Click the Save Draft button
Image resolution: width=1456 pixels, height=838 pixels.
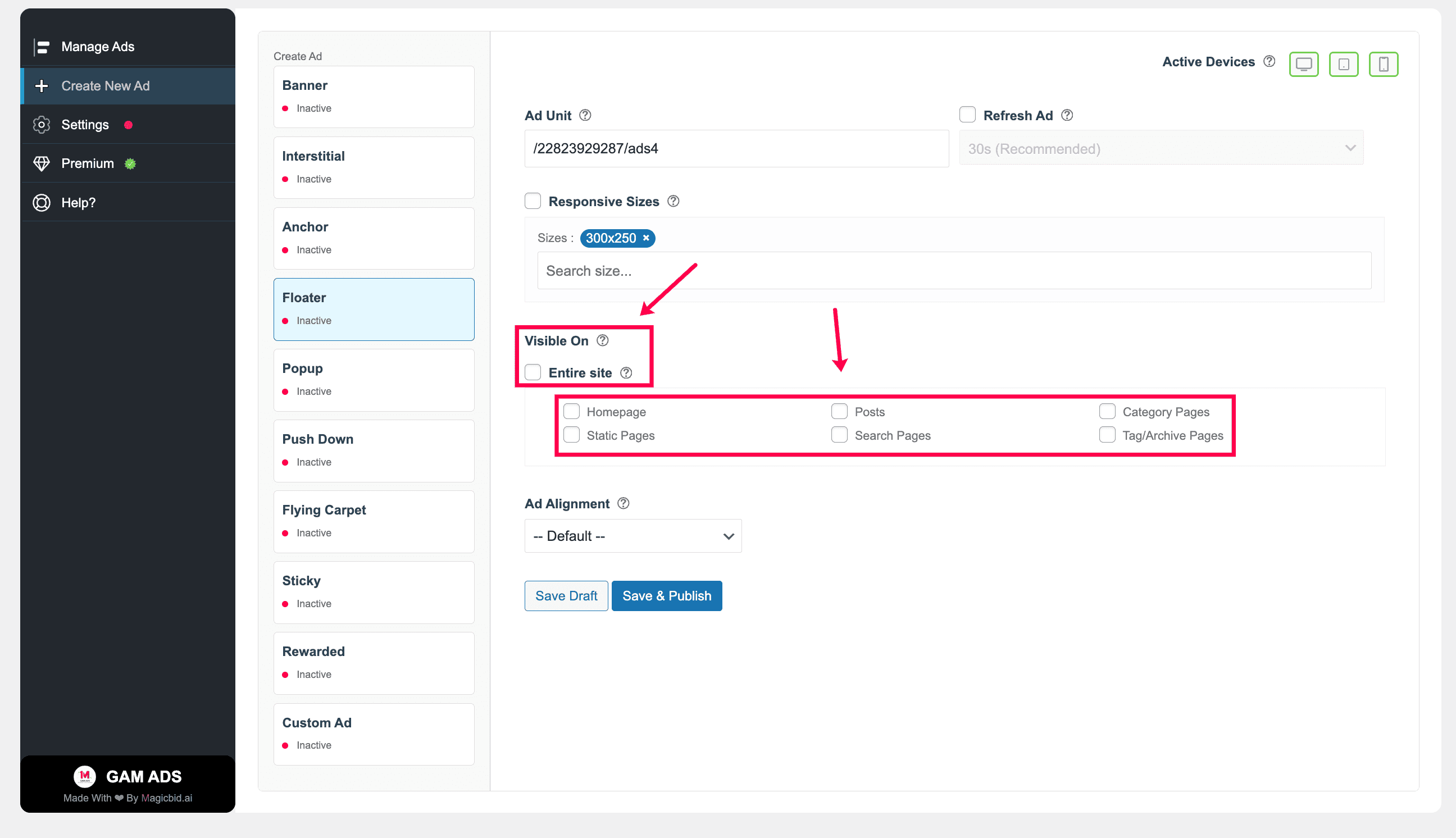tap(566, 596)
